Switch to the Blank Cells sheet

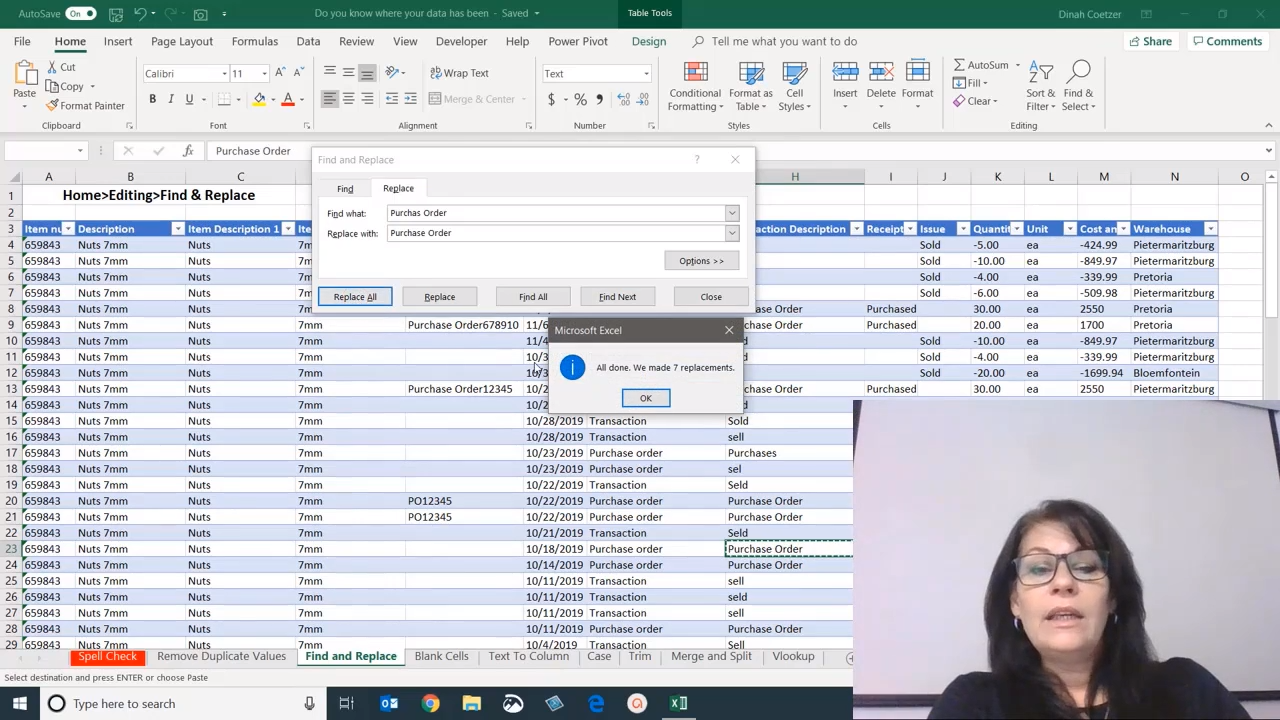click(441, 656)
